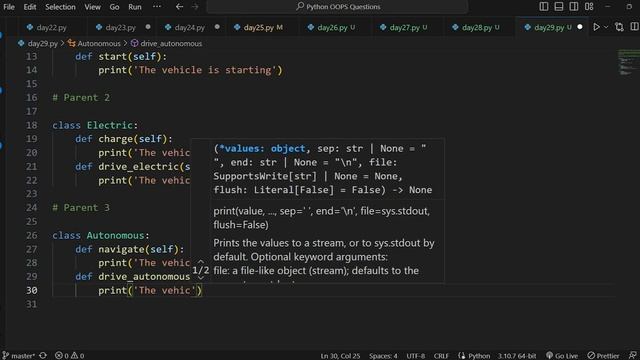Click 'class Autonomous:' line

pos(101,236)
